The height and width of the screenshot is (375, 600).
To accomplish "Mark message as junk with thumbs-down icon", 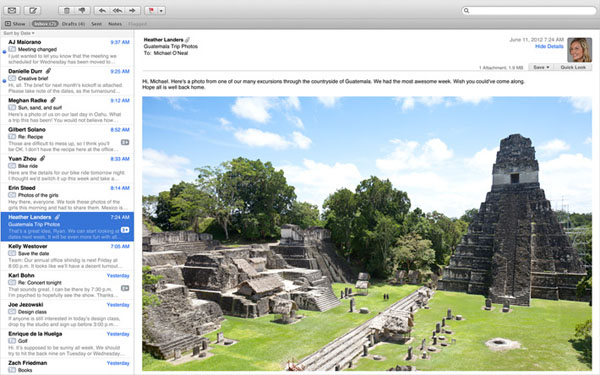I will 82,10.
